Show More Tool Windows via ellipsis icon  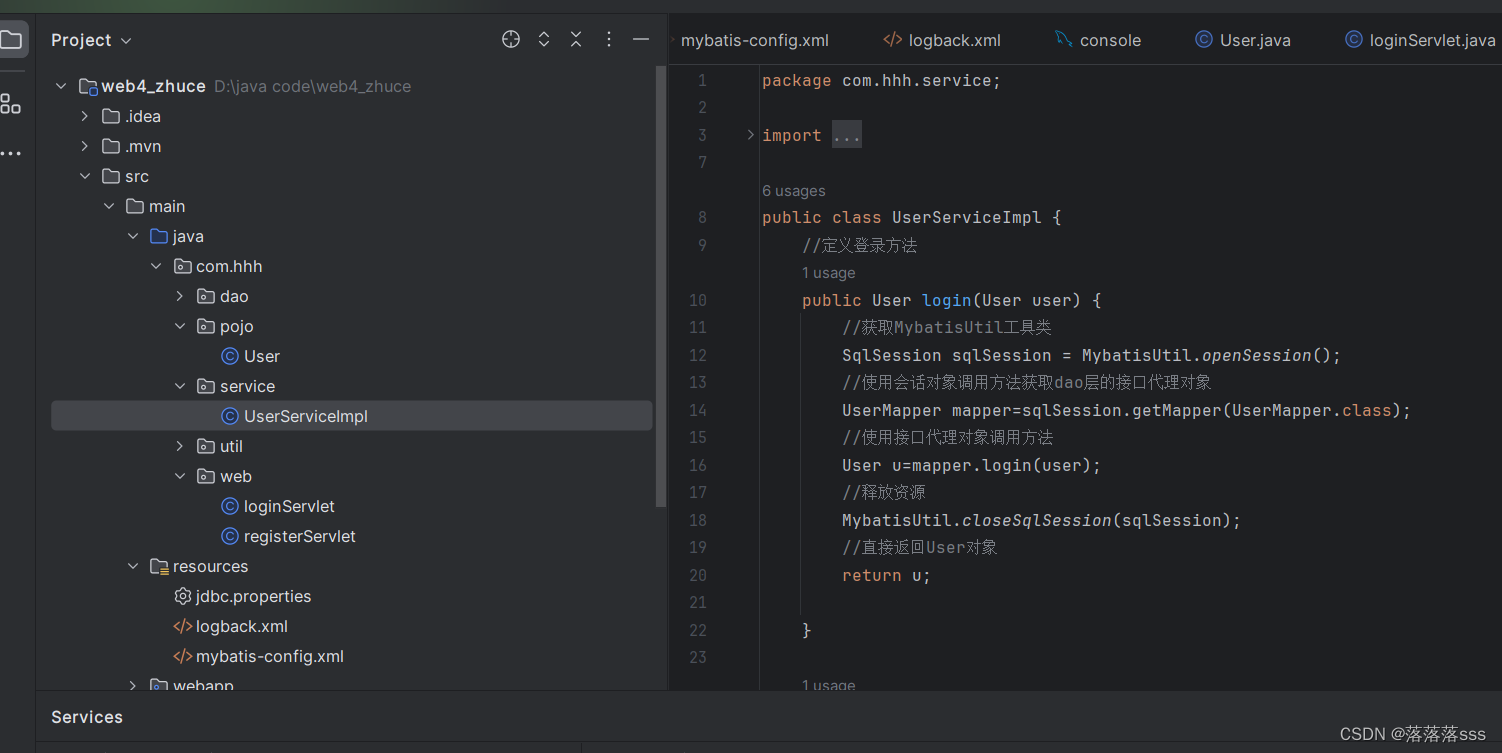[x=13, y=152]
